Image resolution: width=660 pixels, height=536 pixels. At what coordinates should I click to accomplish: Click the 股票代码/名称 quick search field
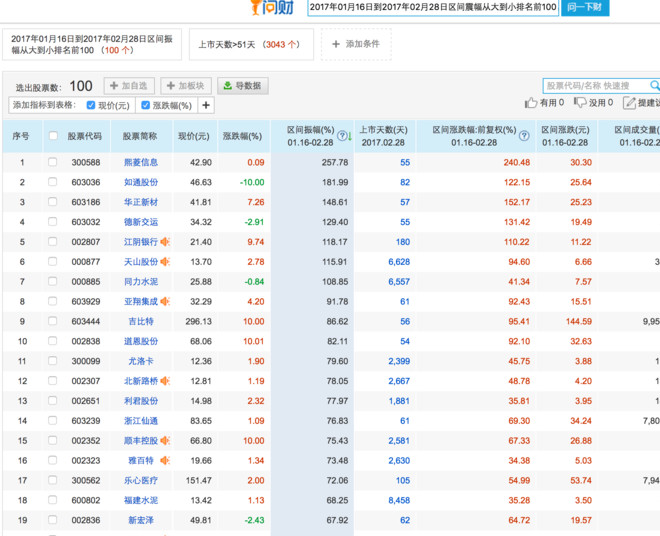[x=596, y=85]
